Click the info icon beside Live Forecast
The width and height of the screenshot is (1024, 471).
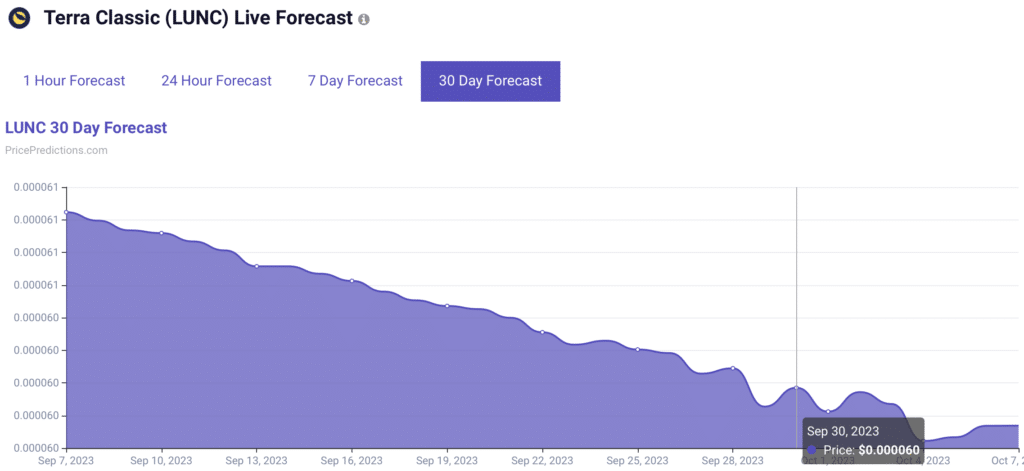pos(364,20)
